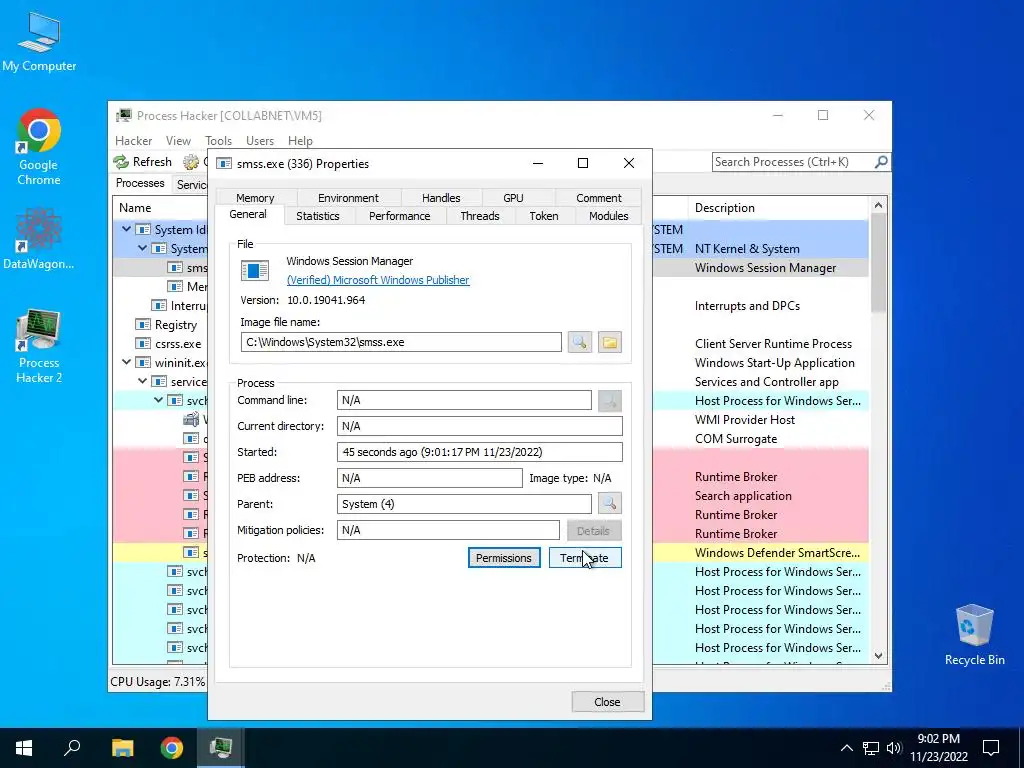1024x768 pixels.
Task: Open image file location folder icon
Action: (x=609, y=342)
